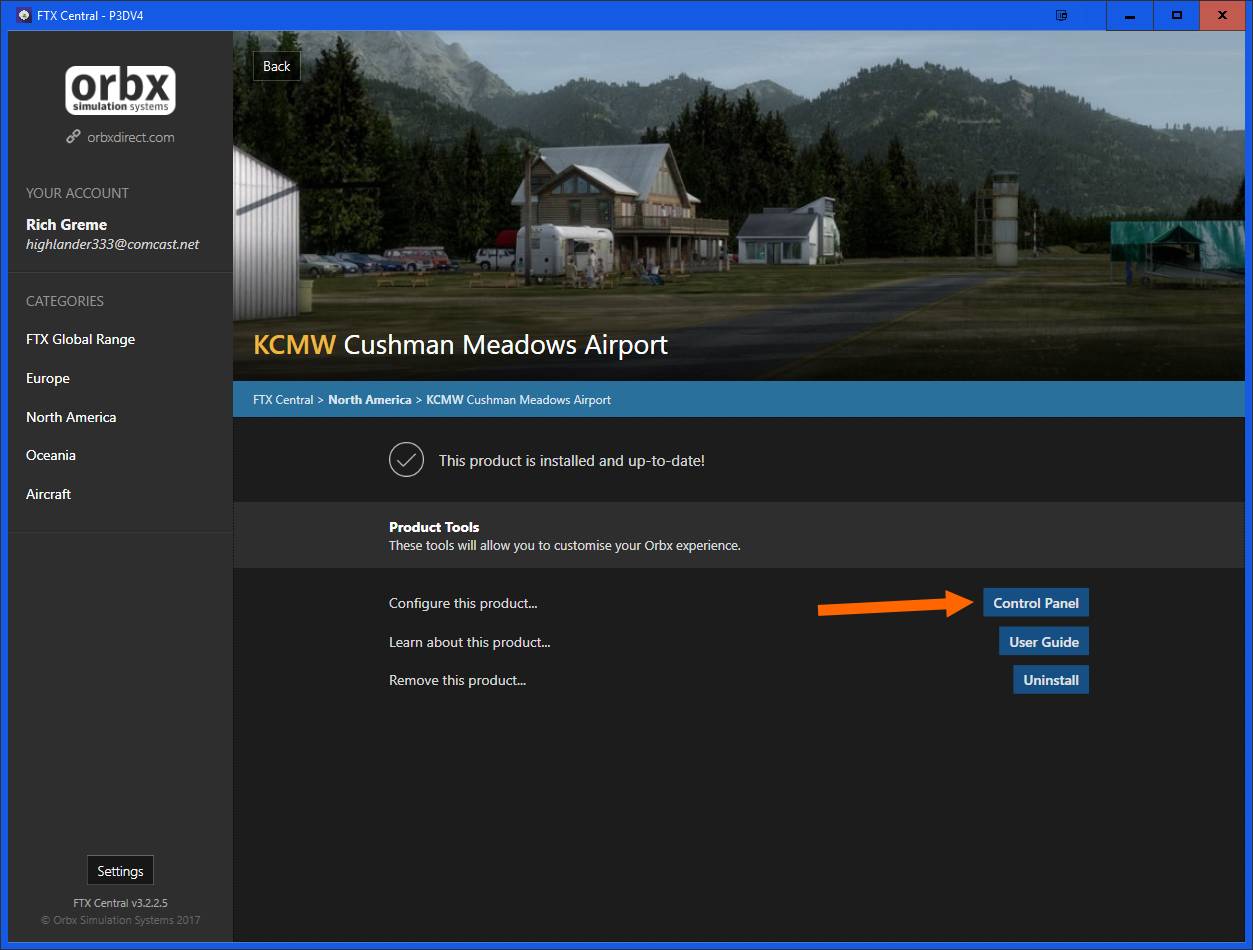Select the Aircraft category

tap(48, 494)
